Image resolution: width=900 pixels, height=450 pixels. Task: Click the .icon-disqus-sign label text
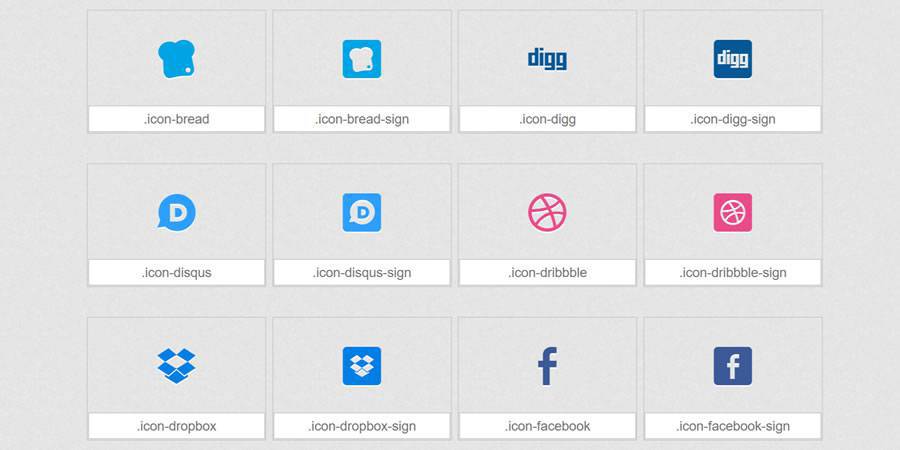pos(362,273)
